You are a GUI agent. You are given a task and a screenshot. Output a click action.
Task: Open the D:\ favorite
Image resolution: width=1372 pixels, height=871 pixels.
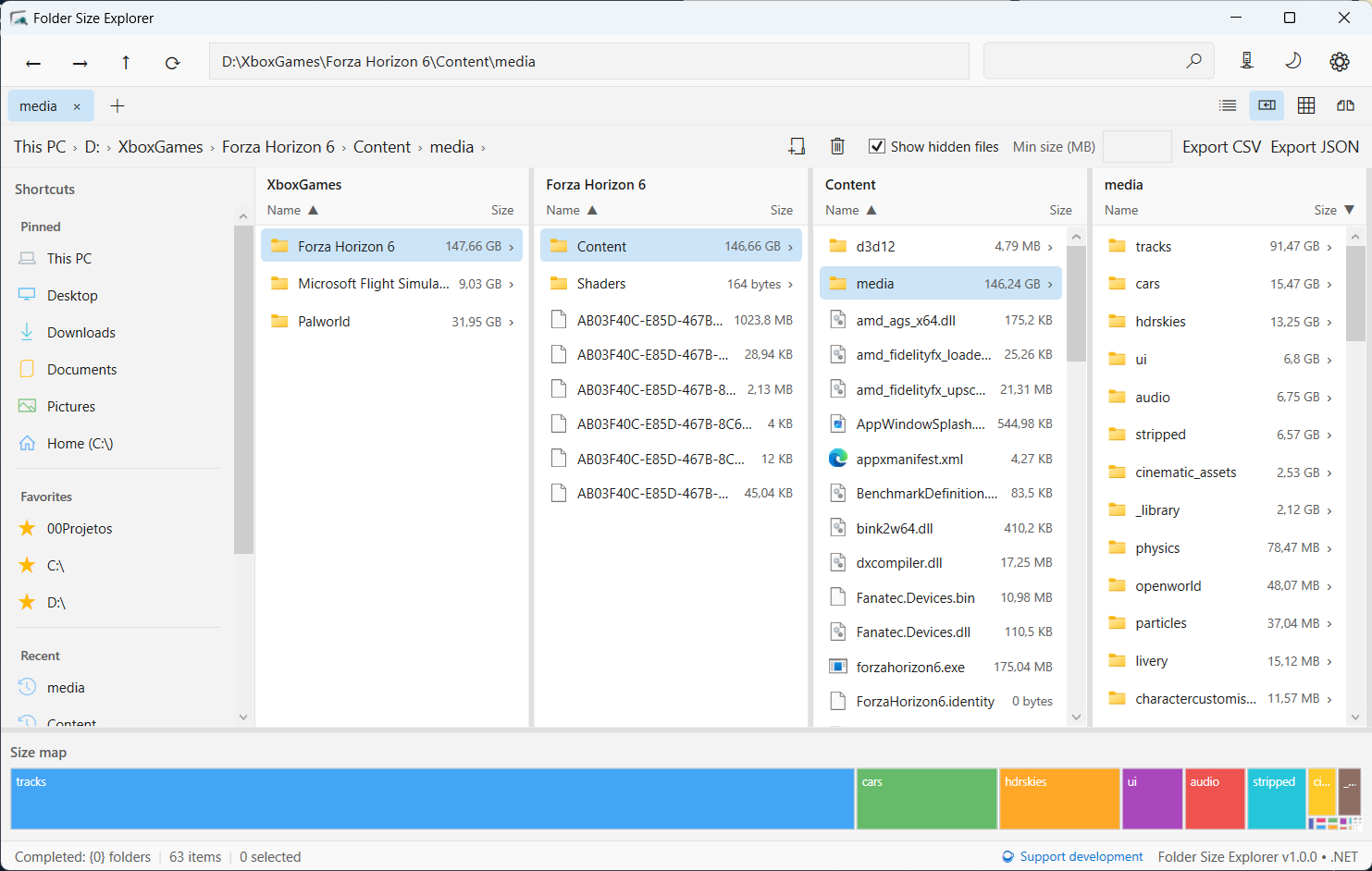click(x=56, y=603)
